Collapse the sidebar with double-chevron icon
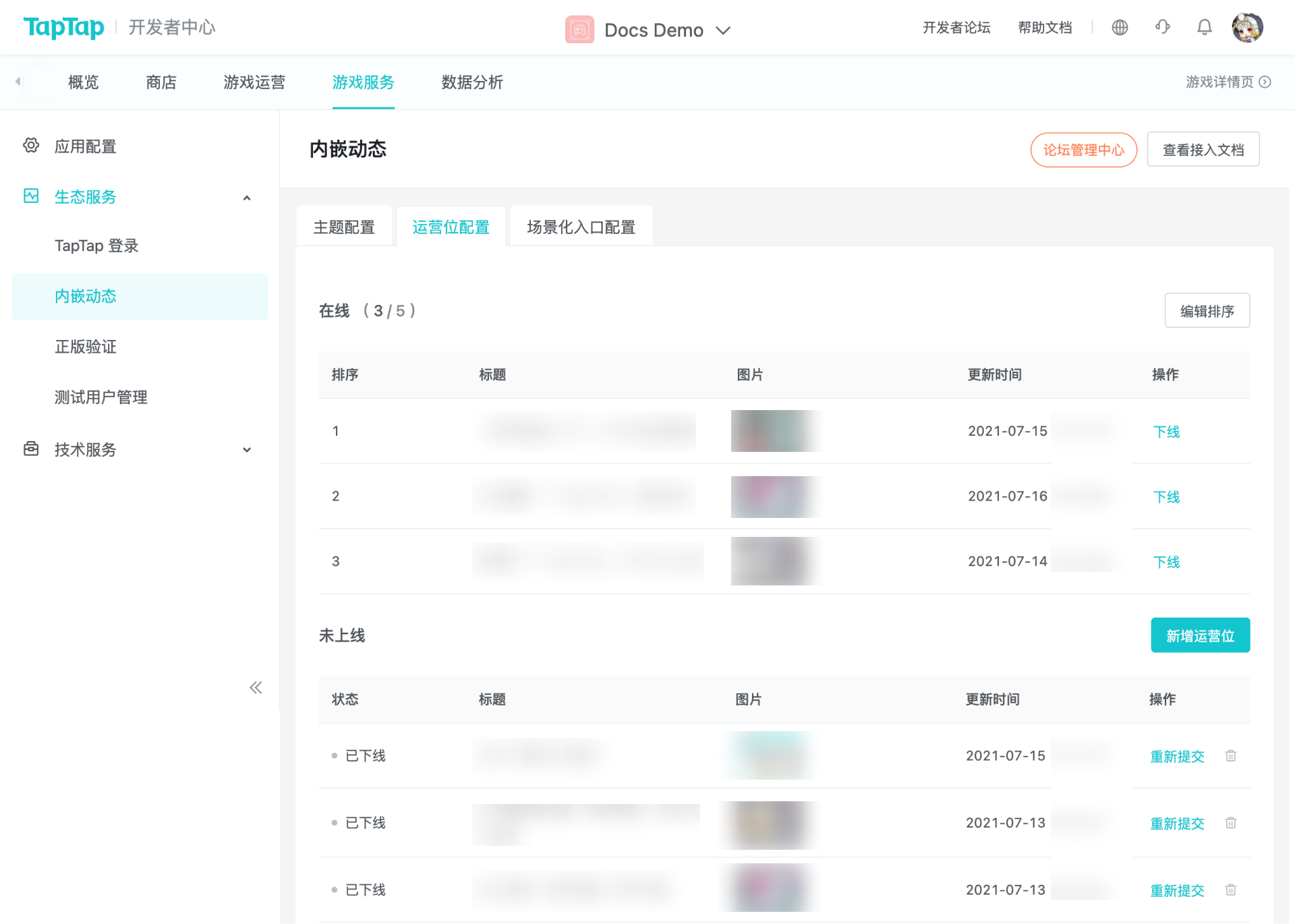 point(256,687)
